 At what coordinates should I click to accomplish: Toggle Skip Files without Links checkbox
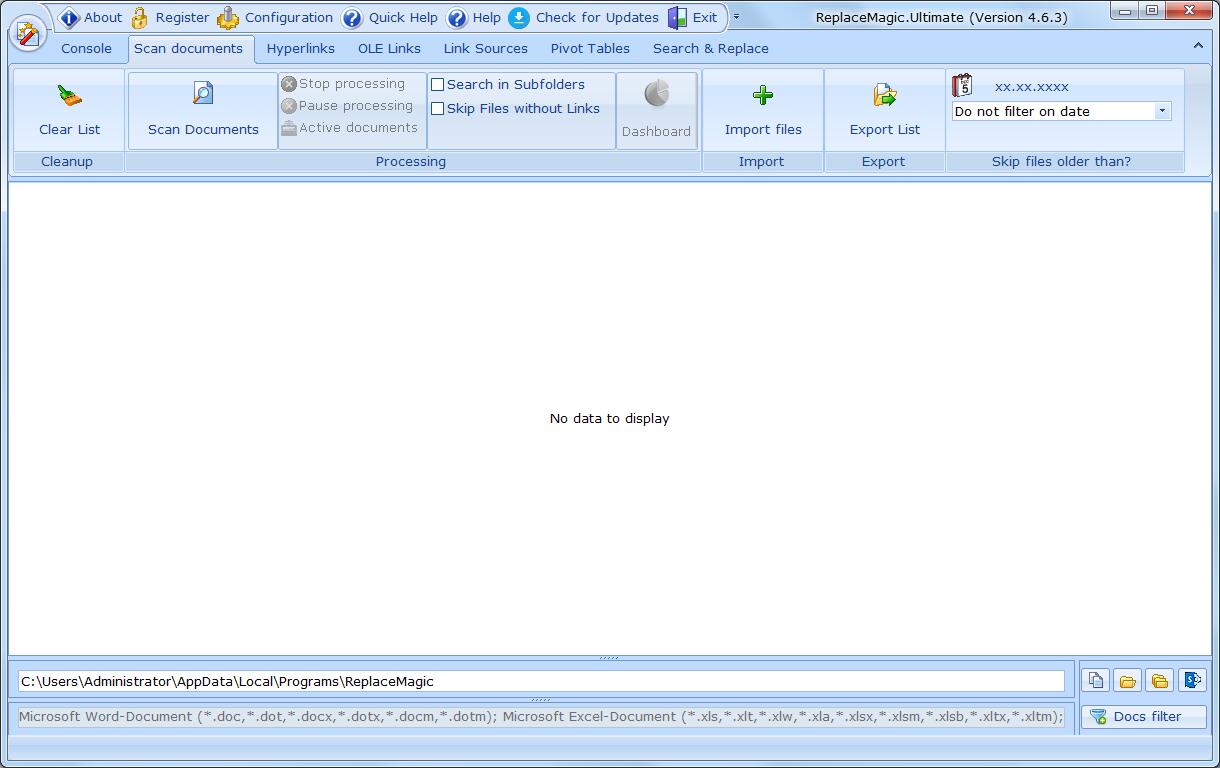pyautogui.click(x=437, y=109)
